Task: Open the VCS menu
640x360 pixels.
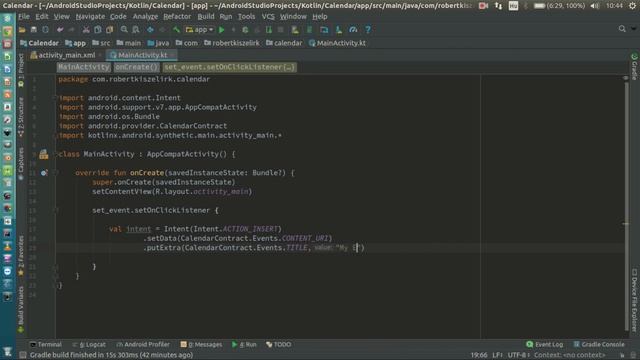Action: [x=268, y=17]
